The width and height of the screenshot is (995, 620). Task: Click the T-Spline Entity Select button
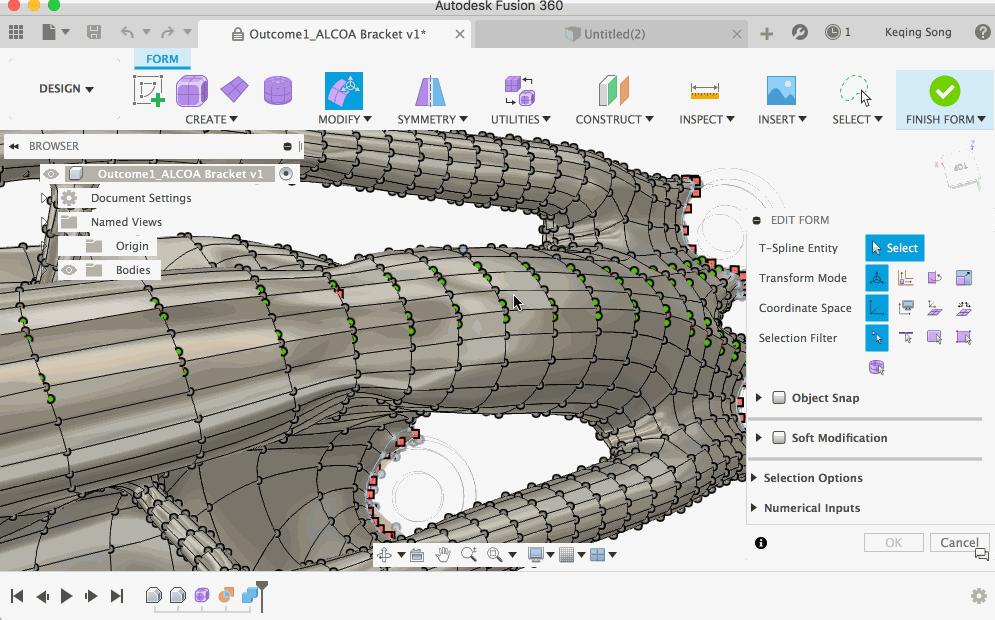point(894,248)
